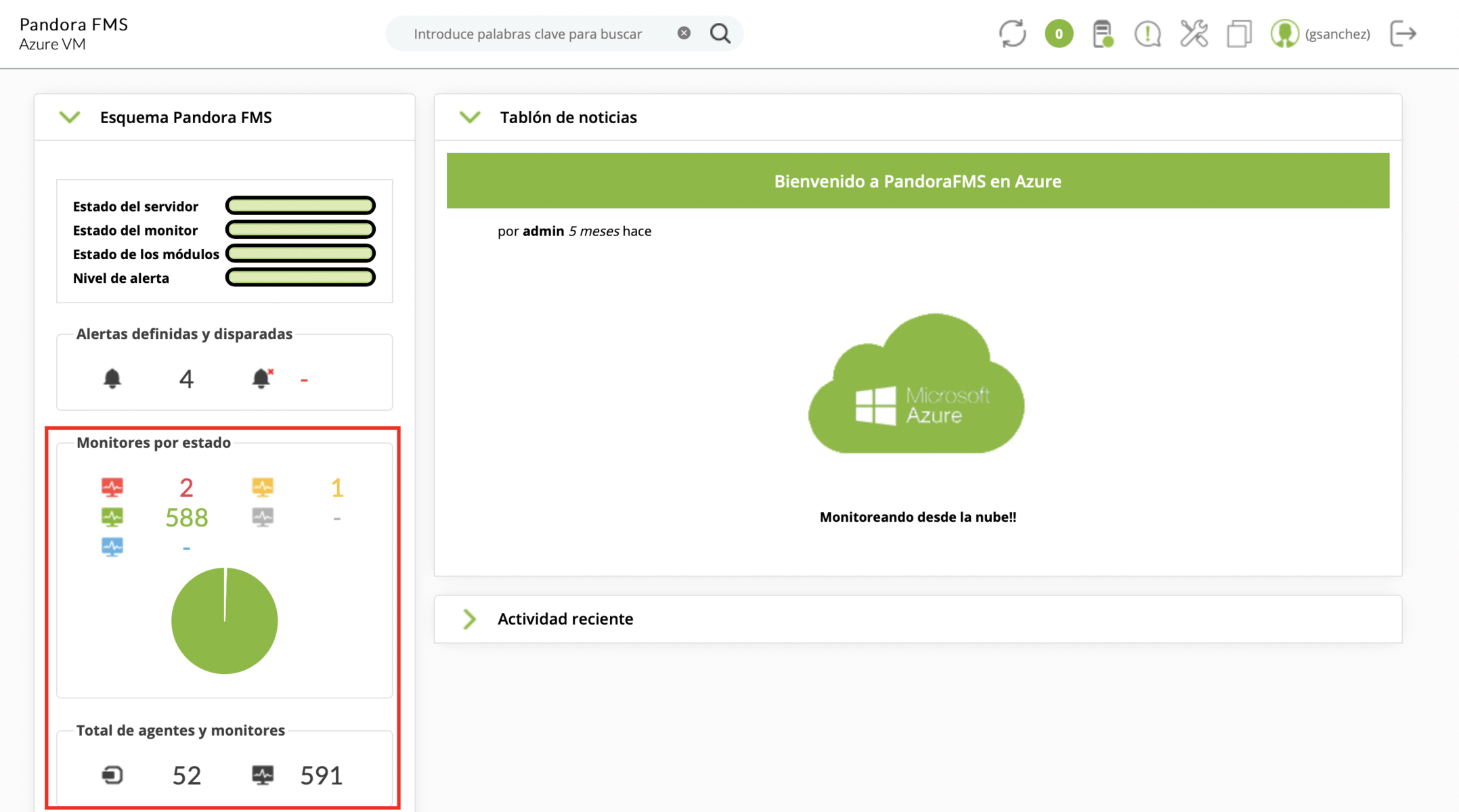Click the Alertas definidas y disparadas label
Image resolution: width=1459 pixels, height=812 pixels.
[184, 334]
